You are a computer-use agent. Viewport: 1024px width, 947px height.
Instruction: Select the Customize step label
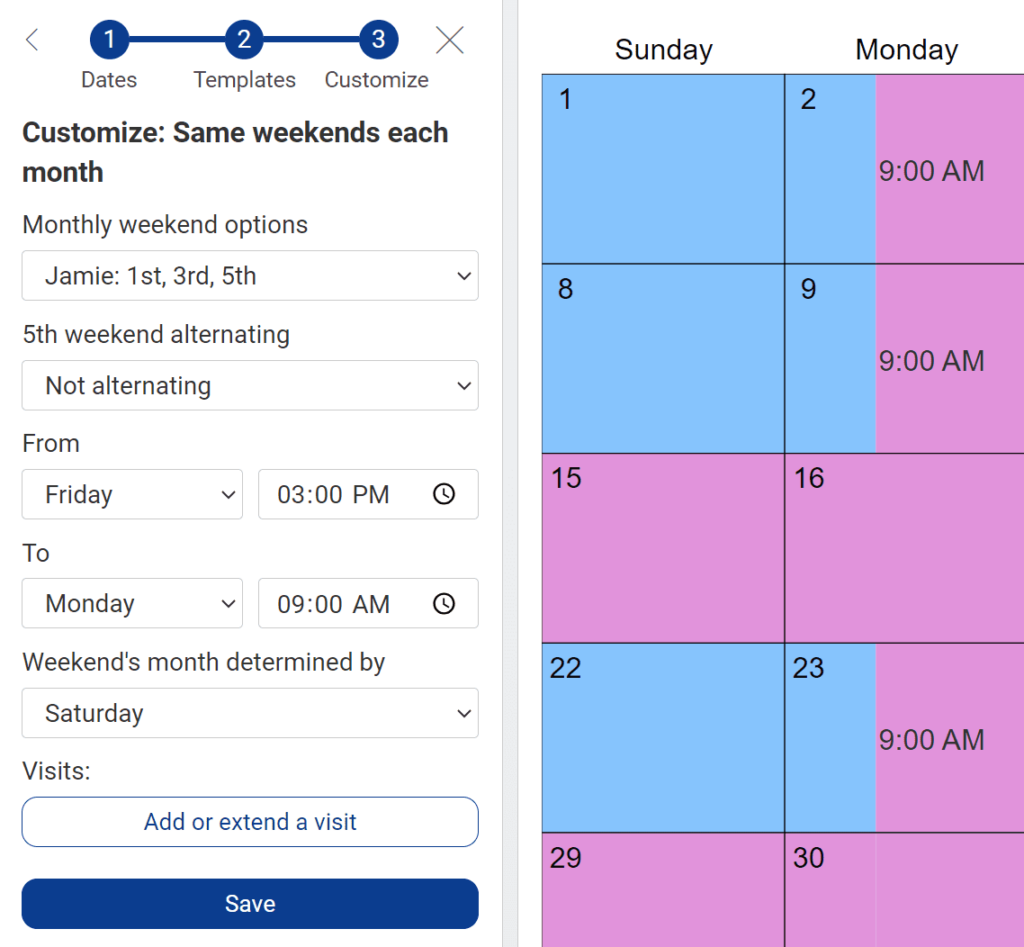click(x=376, y=80)
